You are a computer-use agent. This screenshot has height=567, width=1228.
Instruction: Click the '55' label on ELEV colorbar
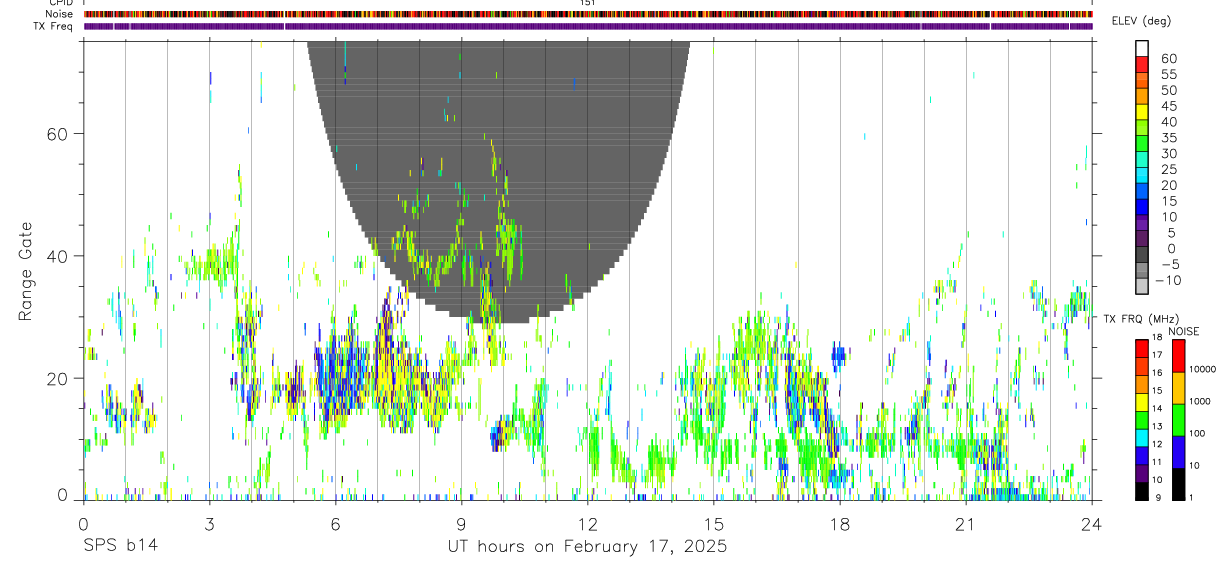[x=1168, y=74]
